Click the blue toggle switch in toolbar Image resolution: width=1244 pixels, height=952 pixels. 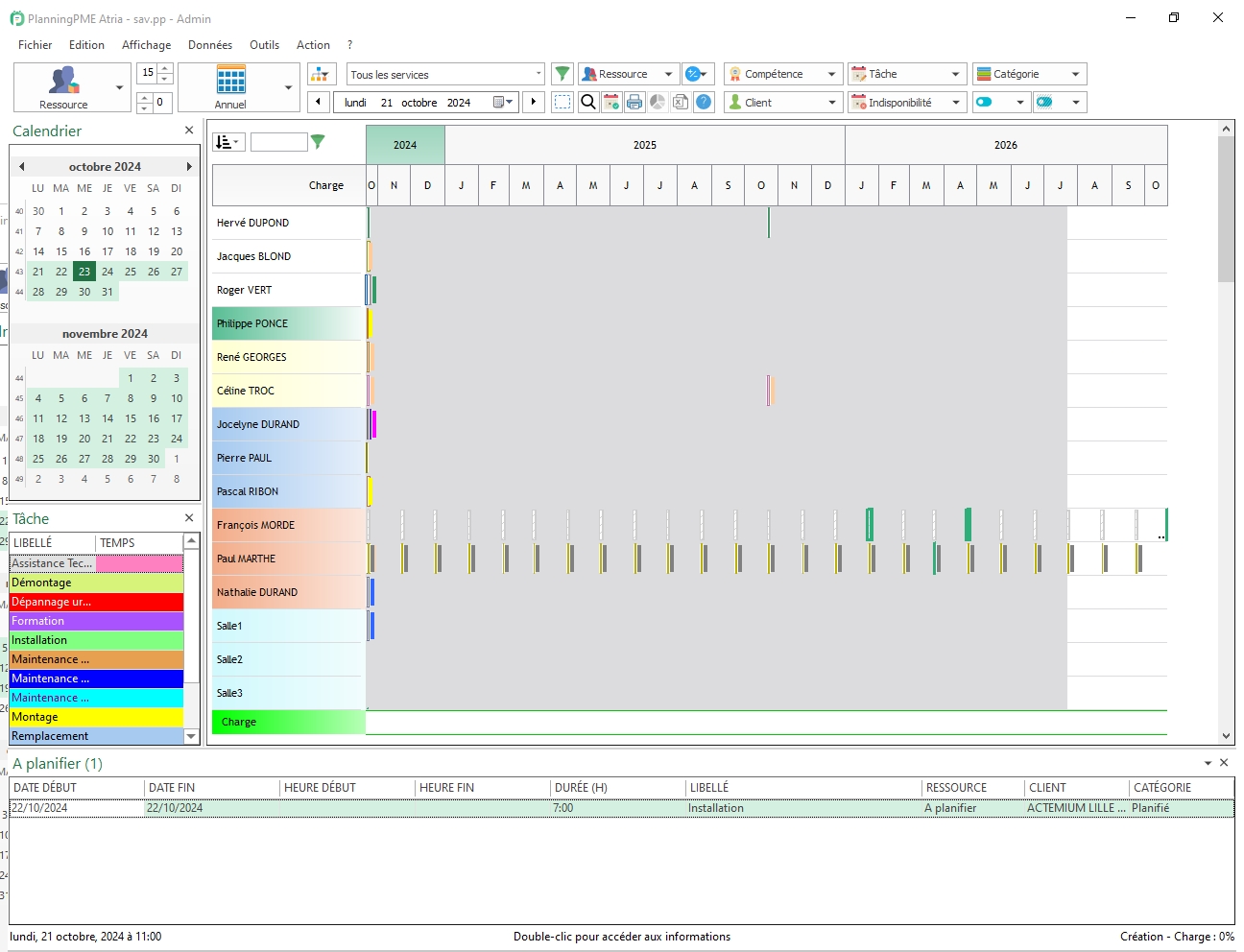pos(985,102)
